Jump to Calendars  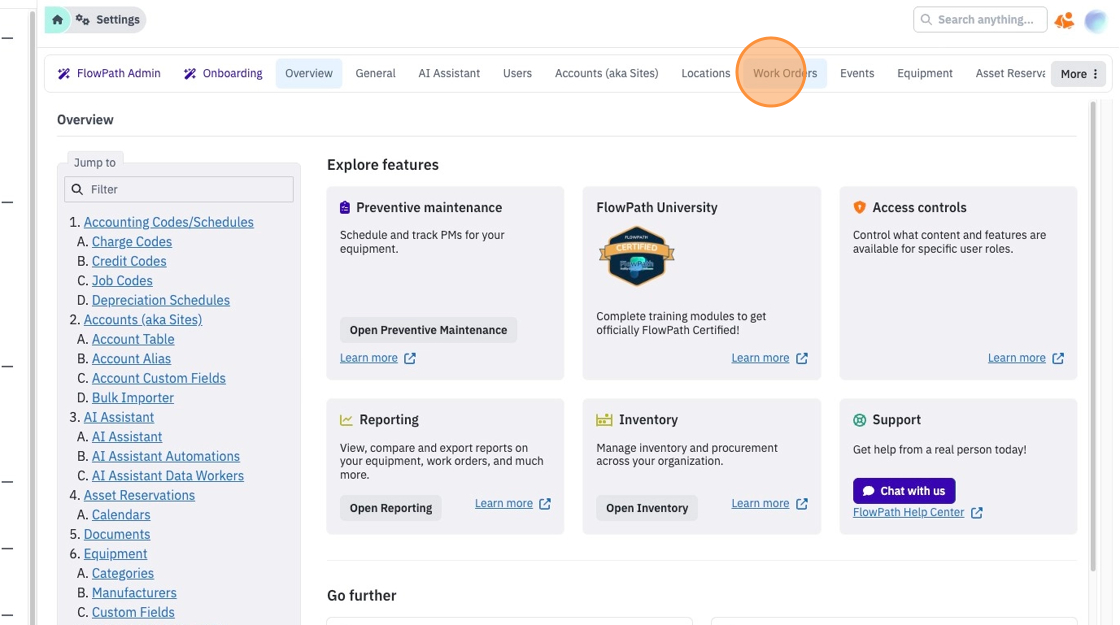point(121,515)
